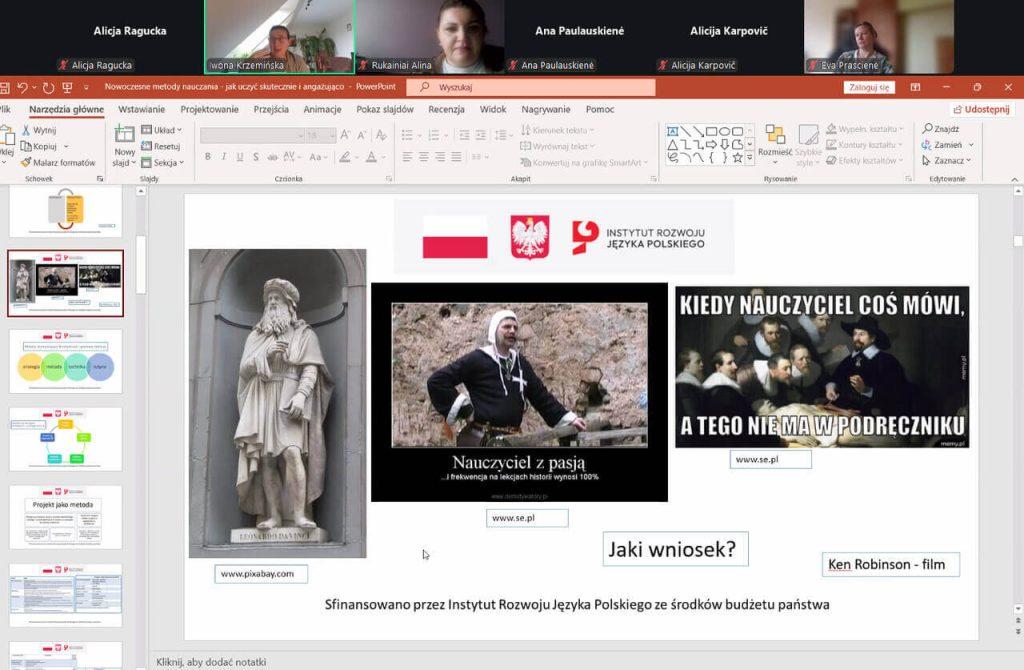Select the 'Projekt jako metoda' slide thumbnail
1024x670 pixels.
[65, 517]
